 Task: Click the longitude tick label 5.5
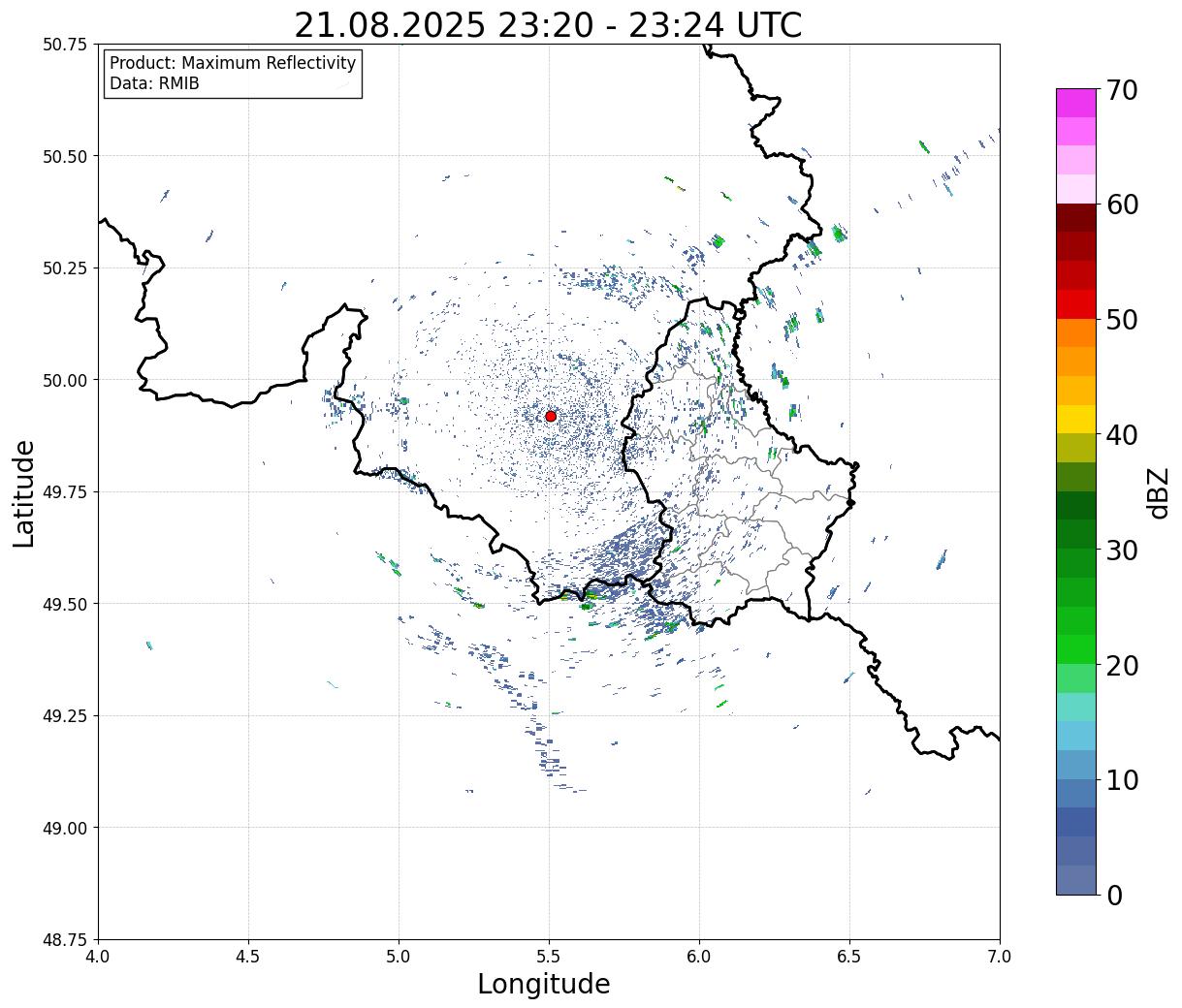pos(549,956)
